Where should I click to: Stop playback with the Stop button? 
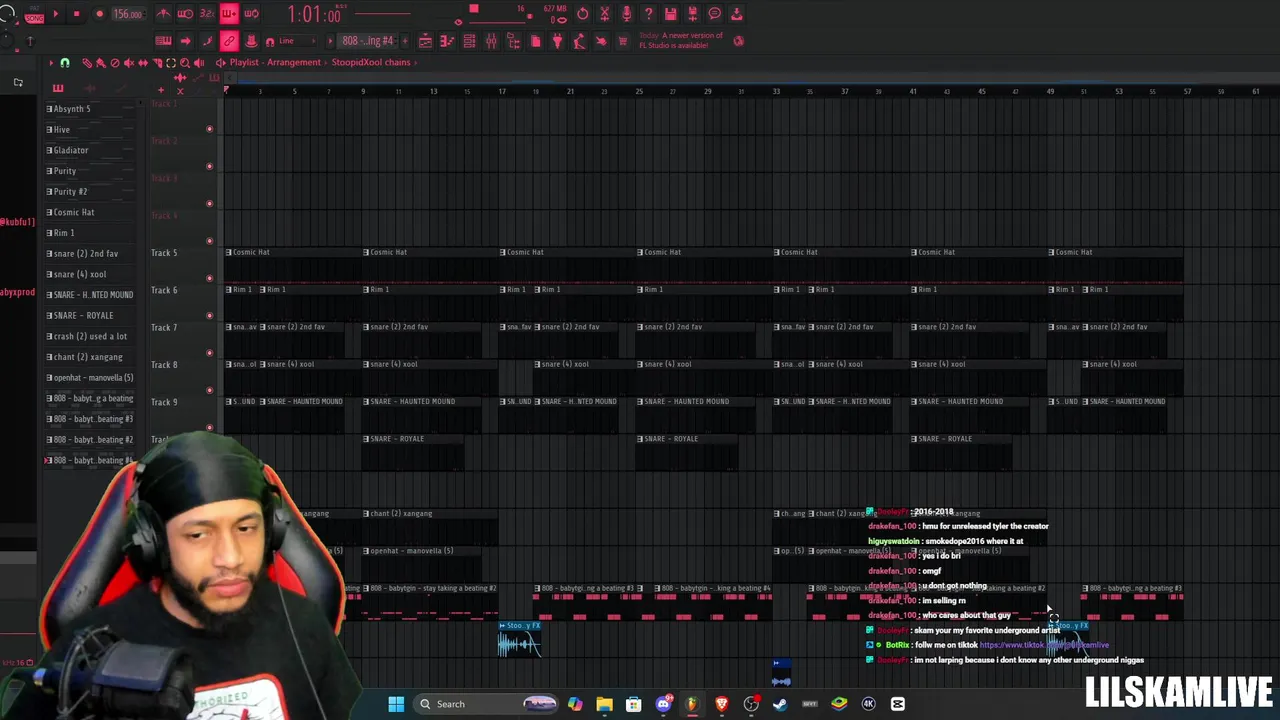click(x=76, y=14)
